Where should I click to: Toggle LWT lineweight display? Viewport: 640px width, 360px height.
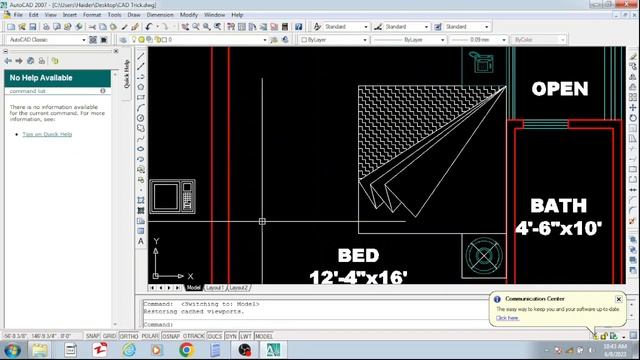click(x=246, y=336)
